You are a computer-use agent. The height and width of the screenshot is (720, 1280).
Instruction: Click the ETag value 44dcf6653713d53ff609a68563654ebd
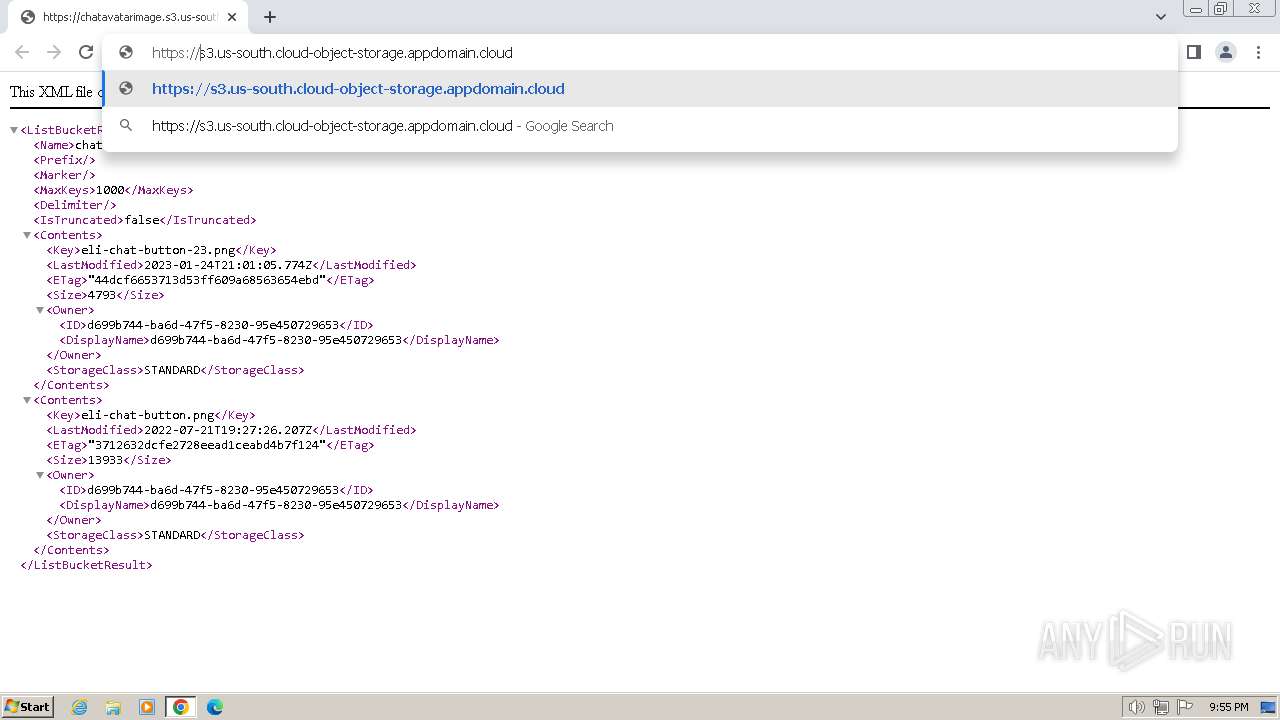[207, 280]
